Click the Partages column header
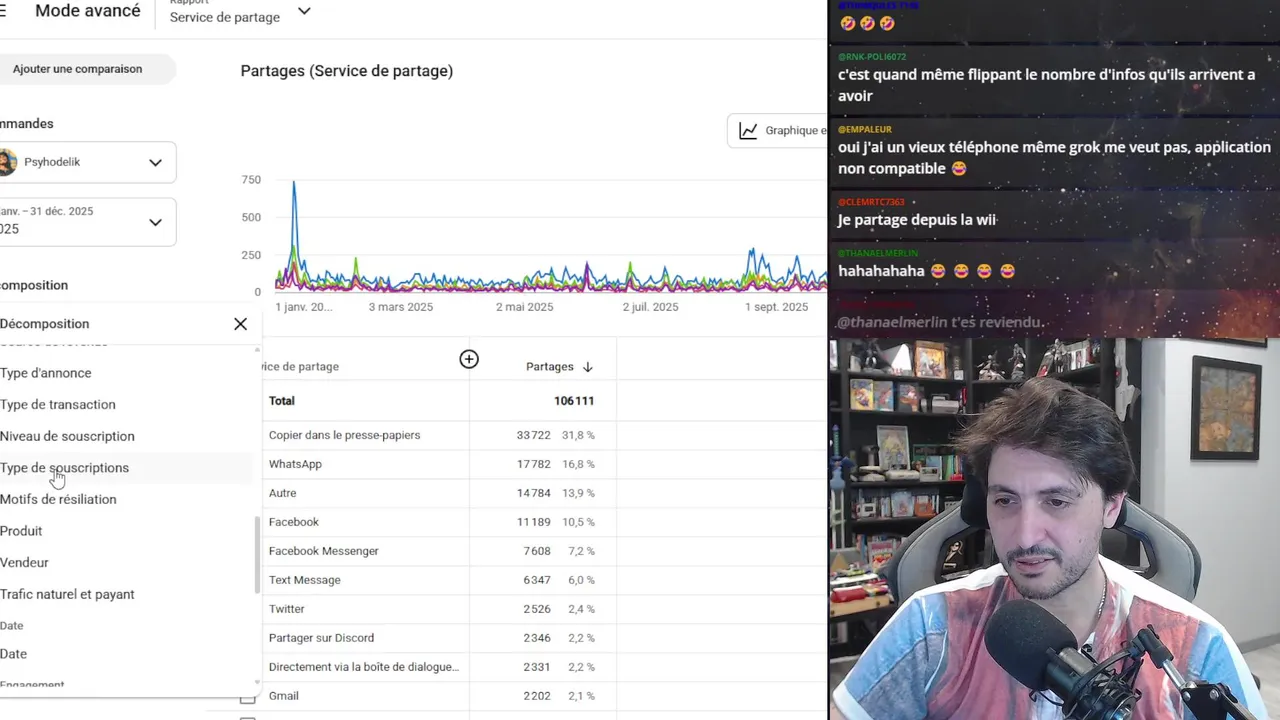Image resolution: width=1280 pixels, height=720 pixels. click(x=550, y=367)
